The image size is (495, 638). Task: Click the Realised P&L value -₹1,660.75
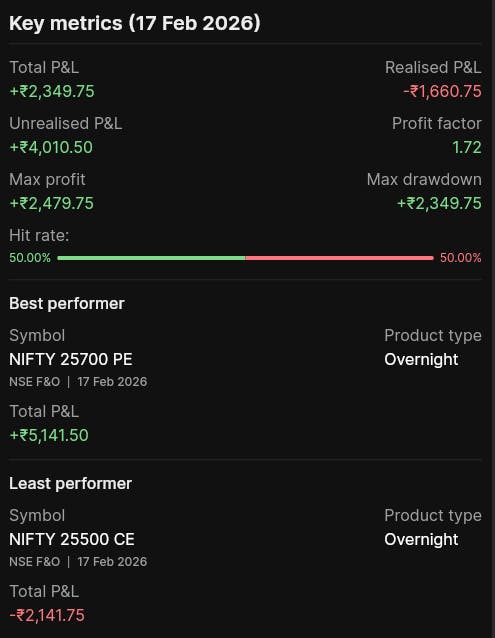point(442,91)
